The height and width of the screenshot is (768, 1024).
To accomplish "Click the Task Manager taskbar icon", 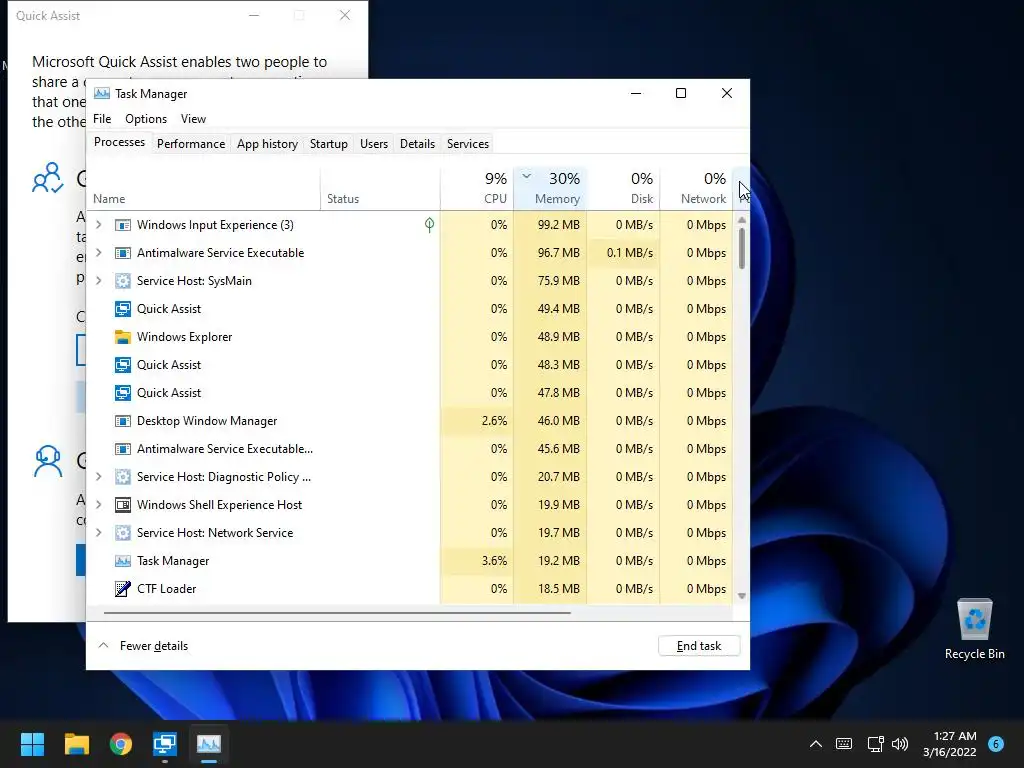I will tap(209, 744).
